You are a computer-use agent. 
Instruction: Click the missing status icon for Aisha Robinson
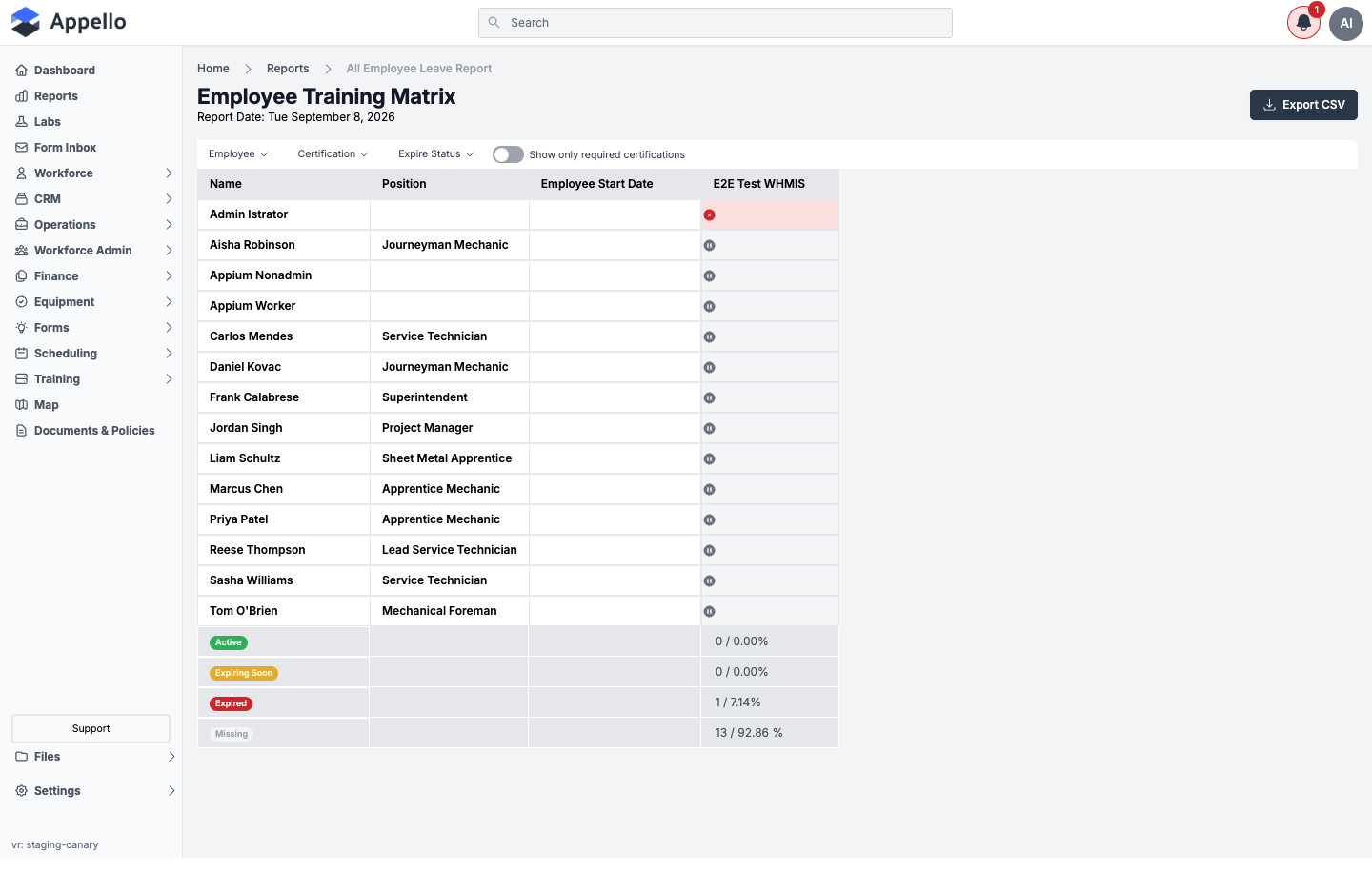pos(709,246)
